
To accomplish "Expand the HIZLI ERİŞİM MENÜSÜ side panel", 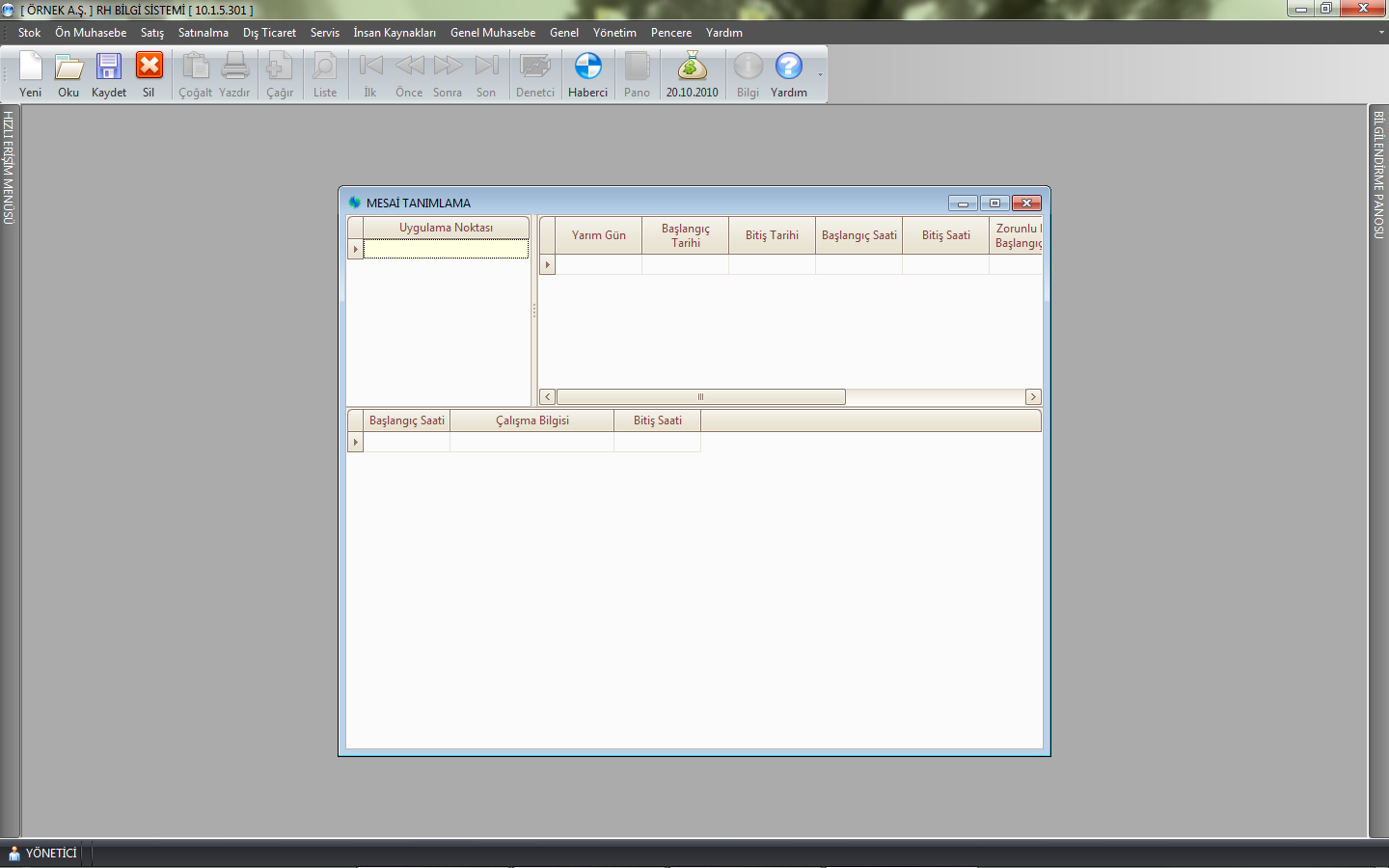I will [9, 168].
